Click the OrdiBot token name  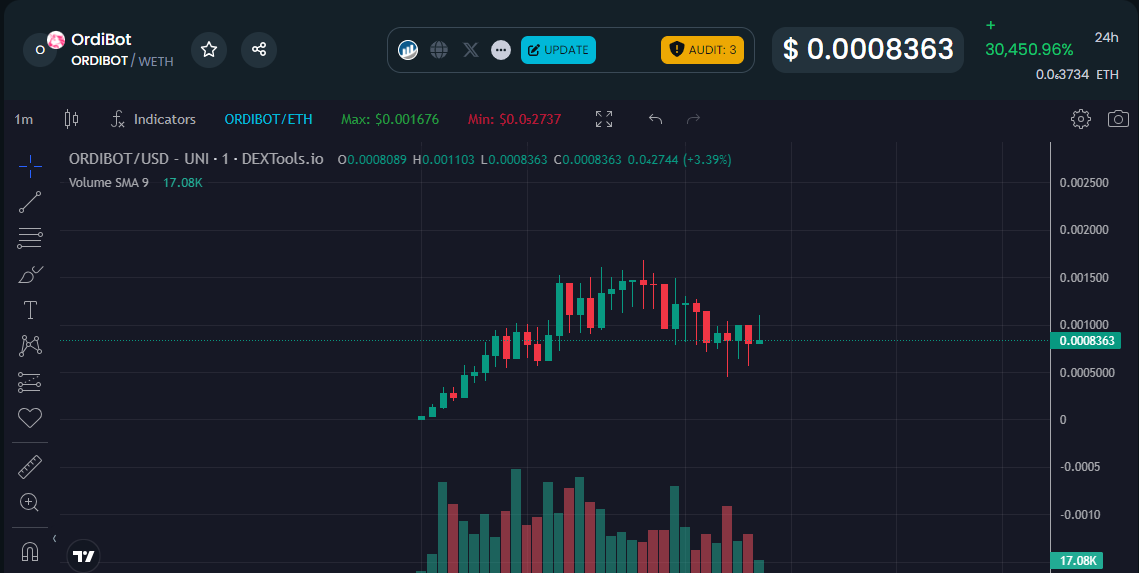pos(101,39)
